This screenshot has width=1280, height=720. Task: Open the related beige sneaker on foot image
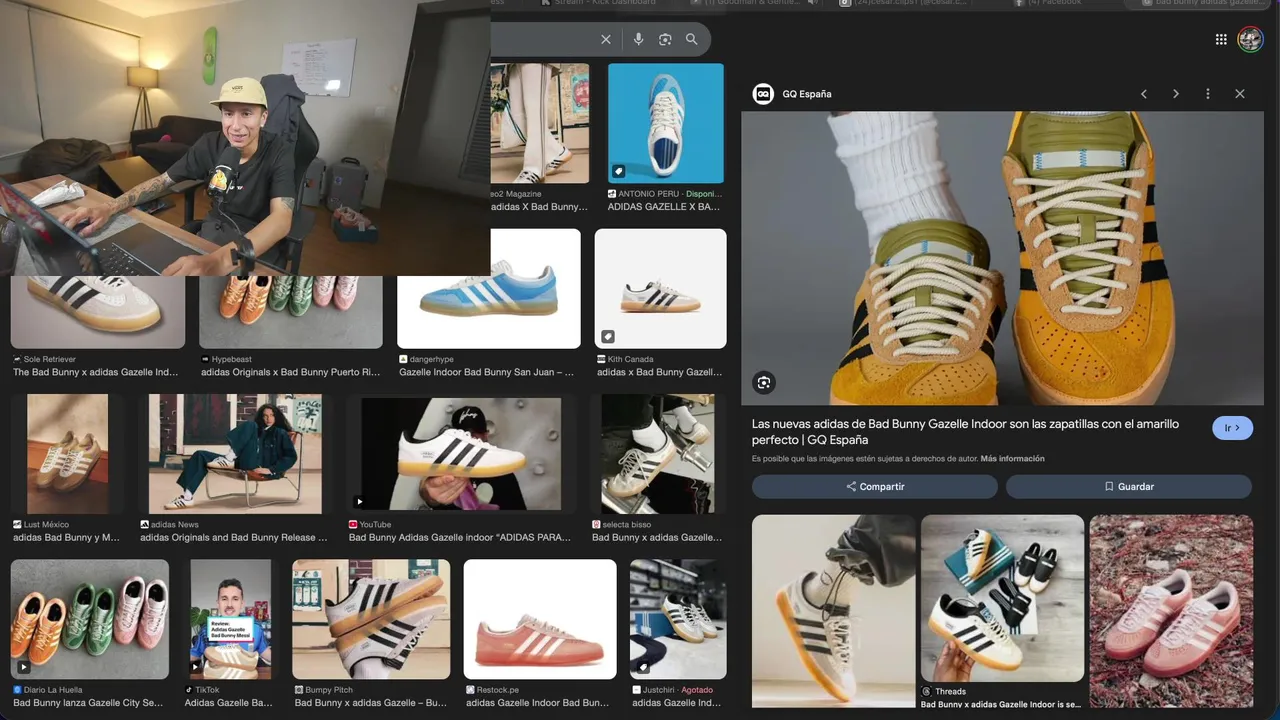click(834, 611)
